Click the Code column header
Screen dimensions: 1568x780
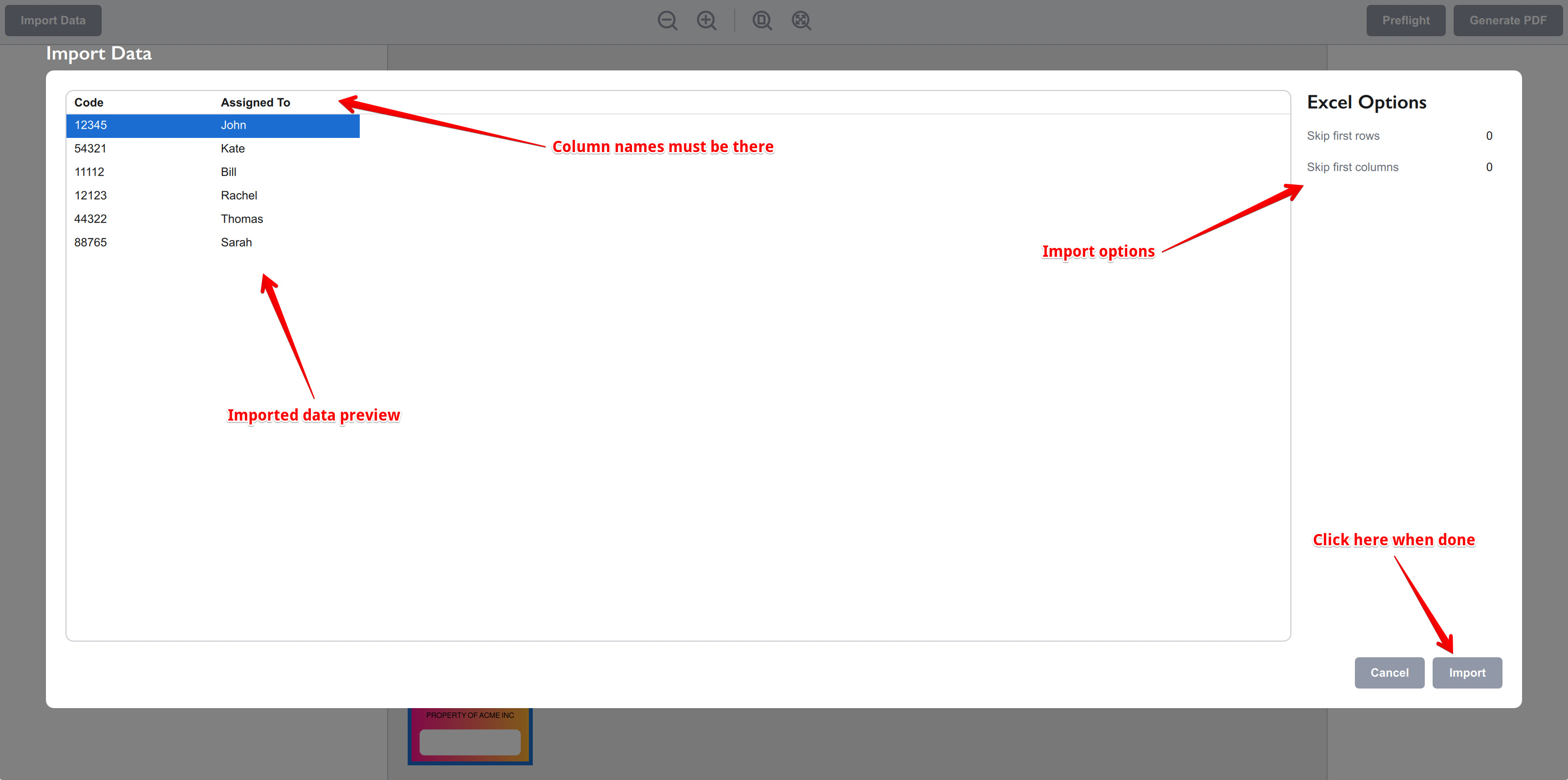[89, 102]
